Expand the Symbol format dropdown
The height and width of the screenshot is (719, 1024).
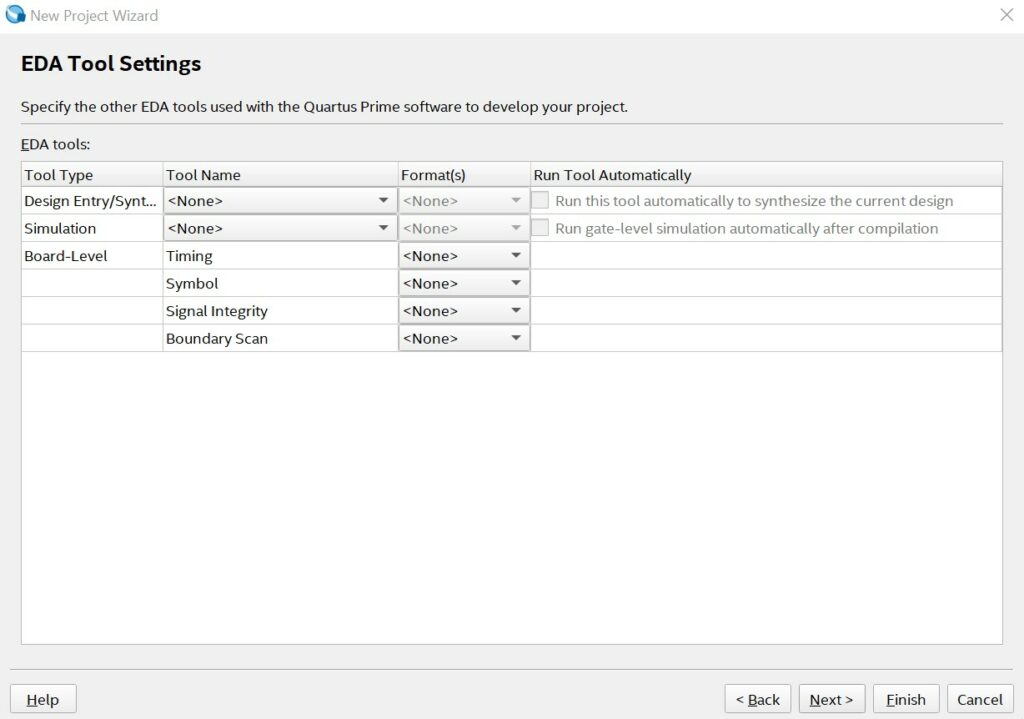(x=464, y=284)
